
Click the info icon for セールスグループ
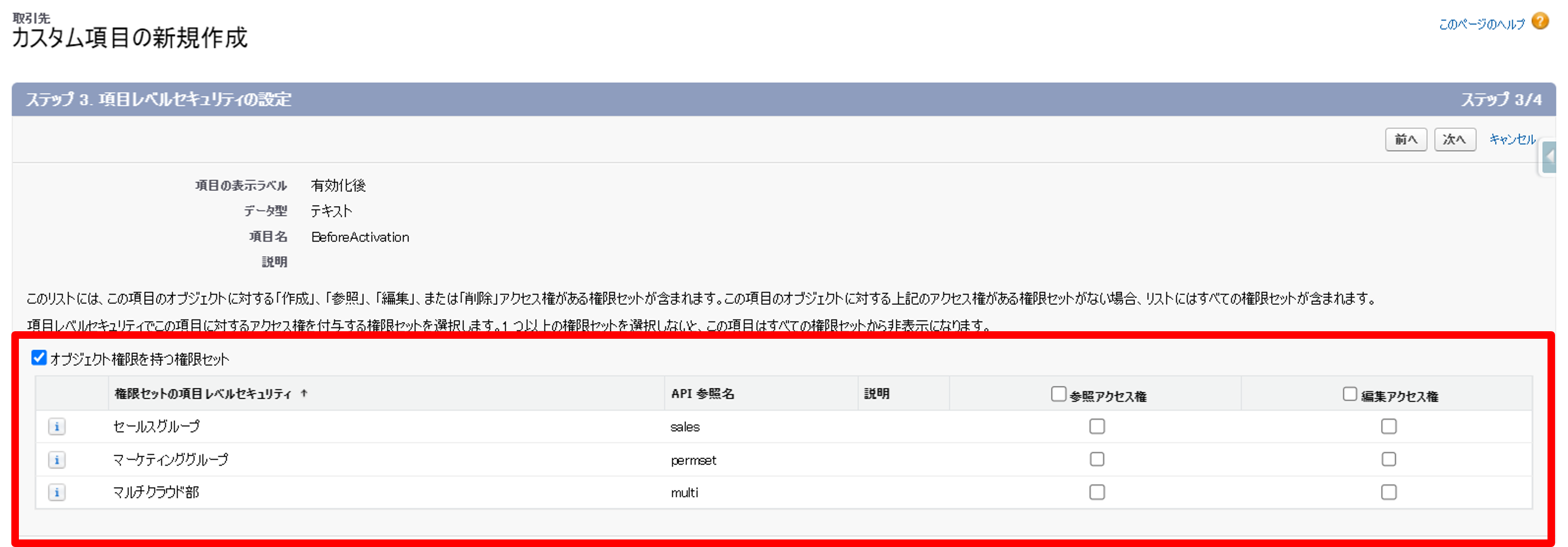[x=57, y=427]
